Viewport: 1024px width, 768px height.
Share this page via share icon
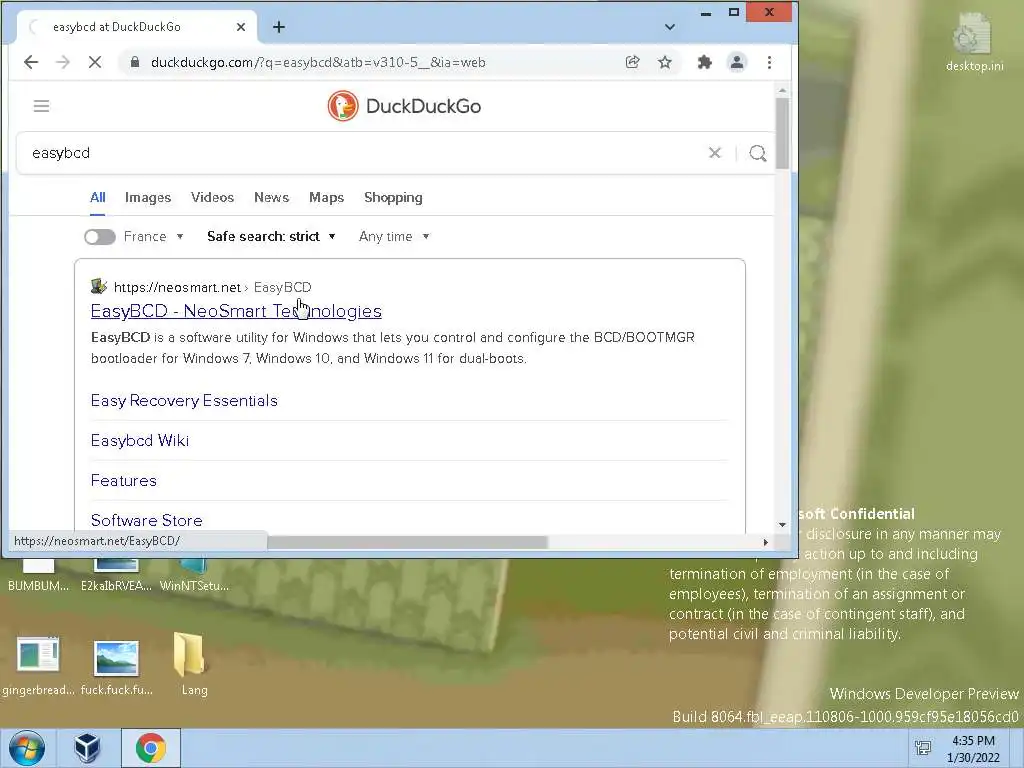[632, 62]
